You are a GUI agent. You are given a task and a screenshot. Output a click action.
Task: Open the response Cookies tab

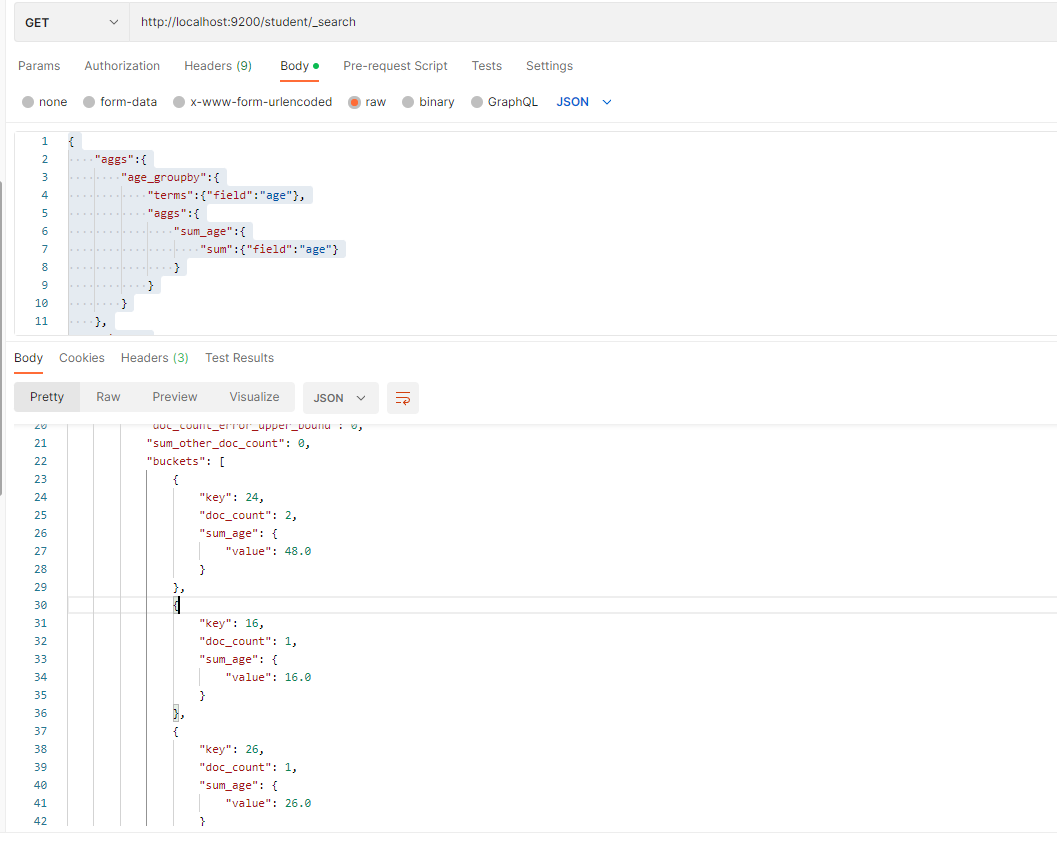pos(82,358)
